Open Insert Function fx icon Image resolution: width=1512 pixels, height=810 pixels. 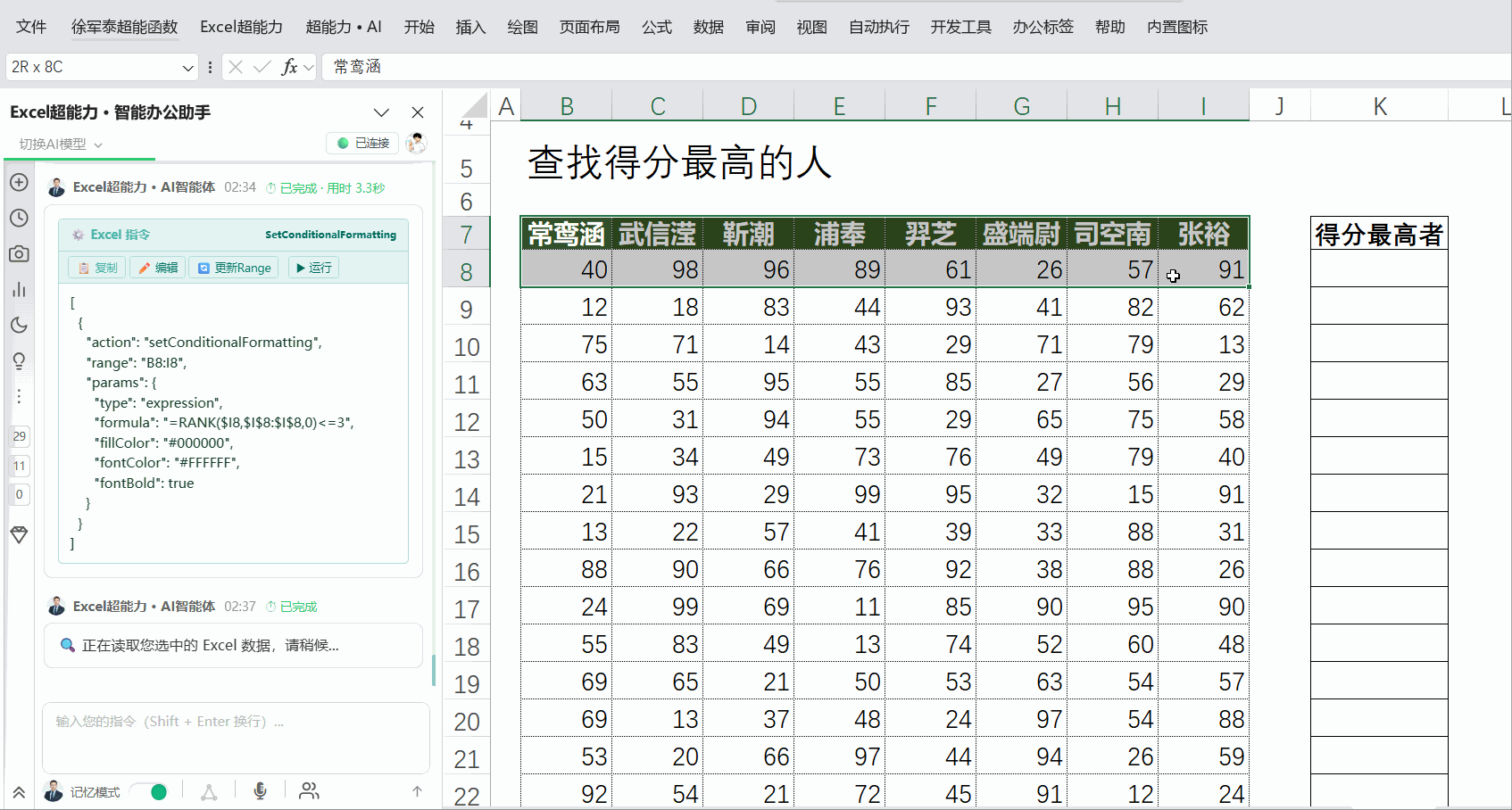tap(289, 67)
